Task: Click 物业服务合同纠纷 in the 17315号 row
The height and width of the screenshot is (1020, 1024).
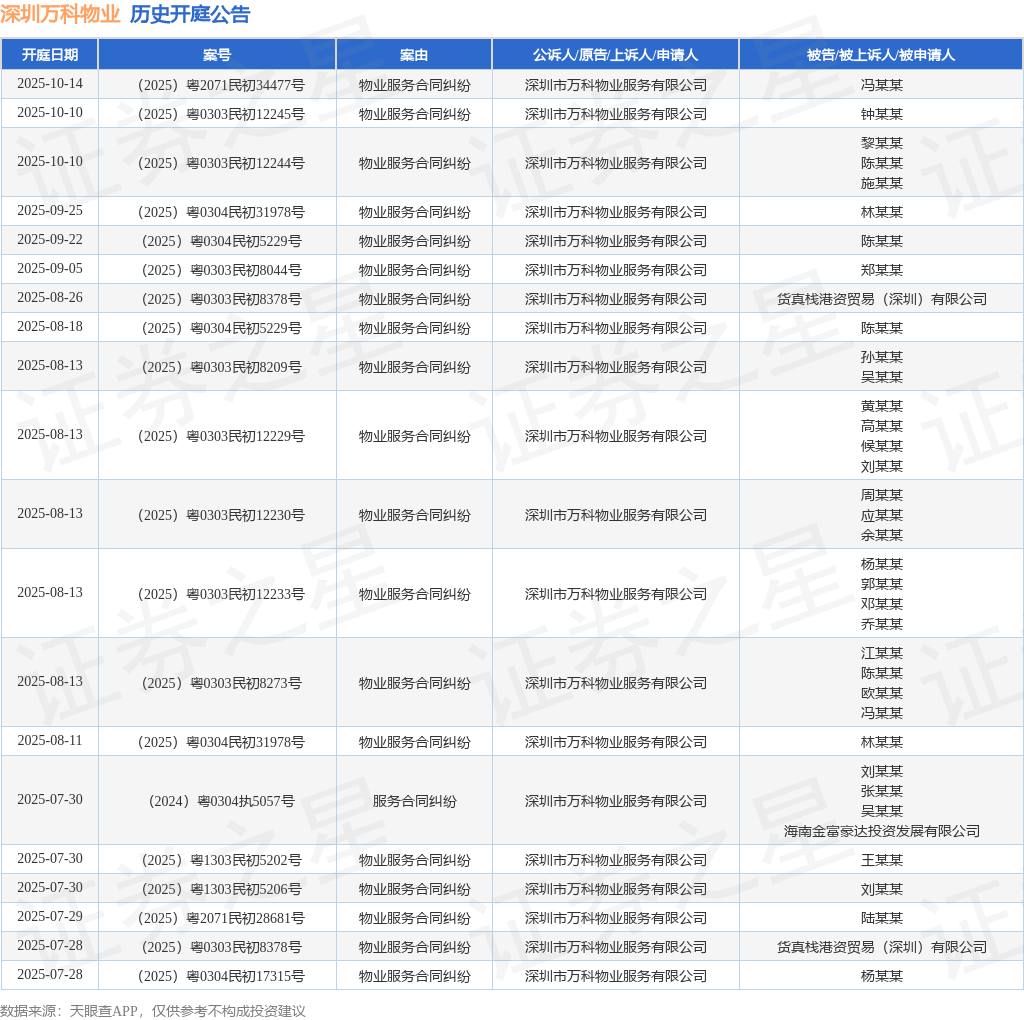Action: (x=414, y=976)
